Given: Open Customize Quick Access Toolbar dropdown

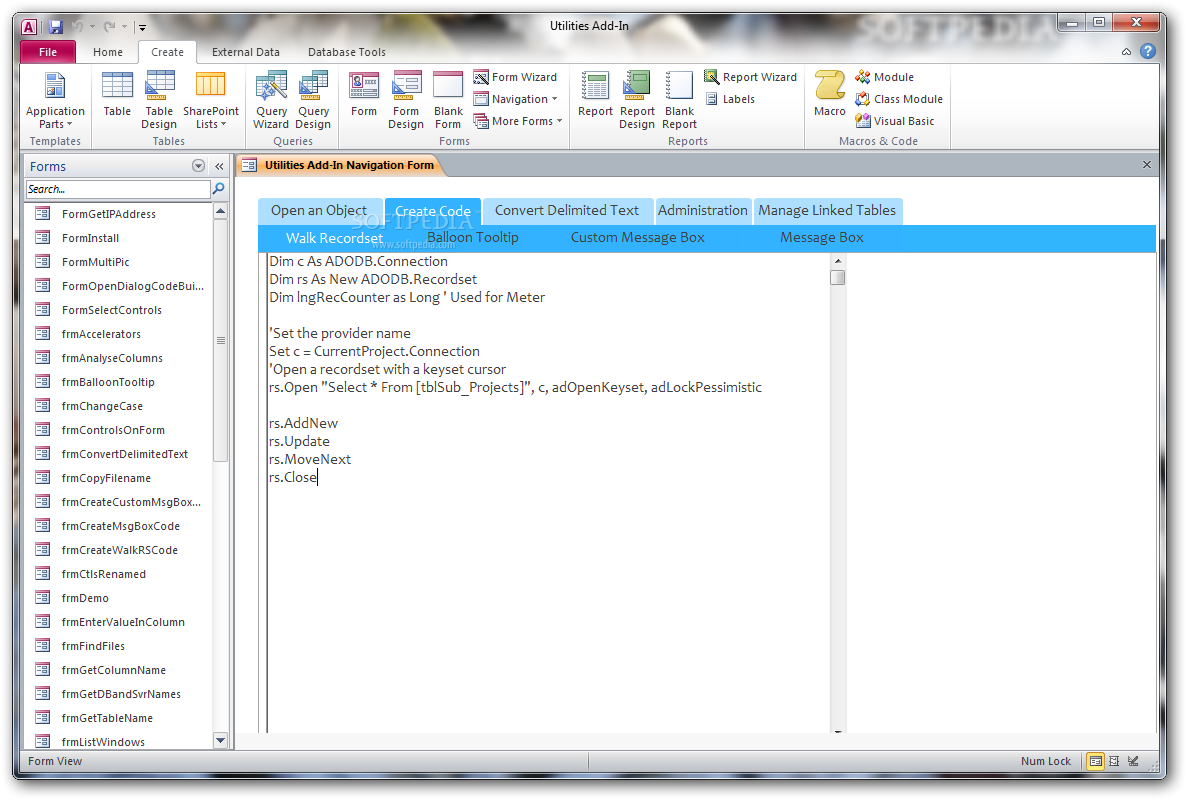Looking at the screenshot, I should [x=142, y=27].
